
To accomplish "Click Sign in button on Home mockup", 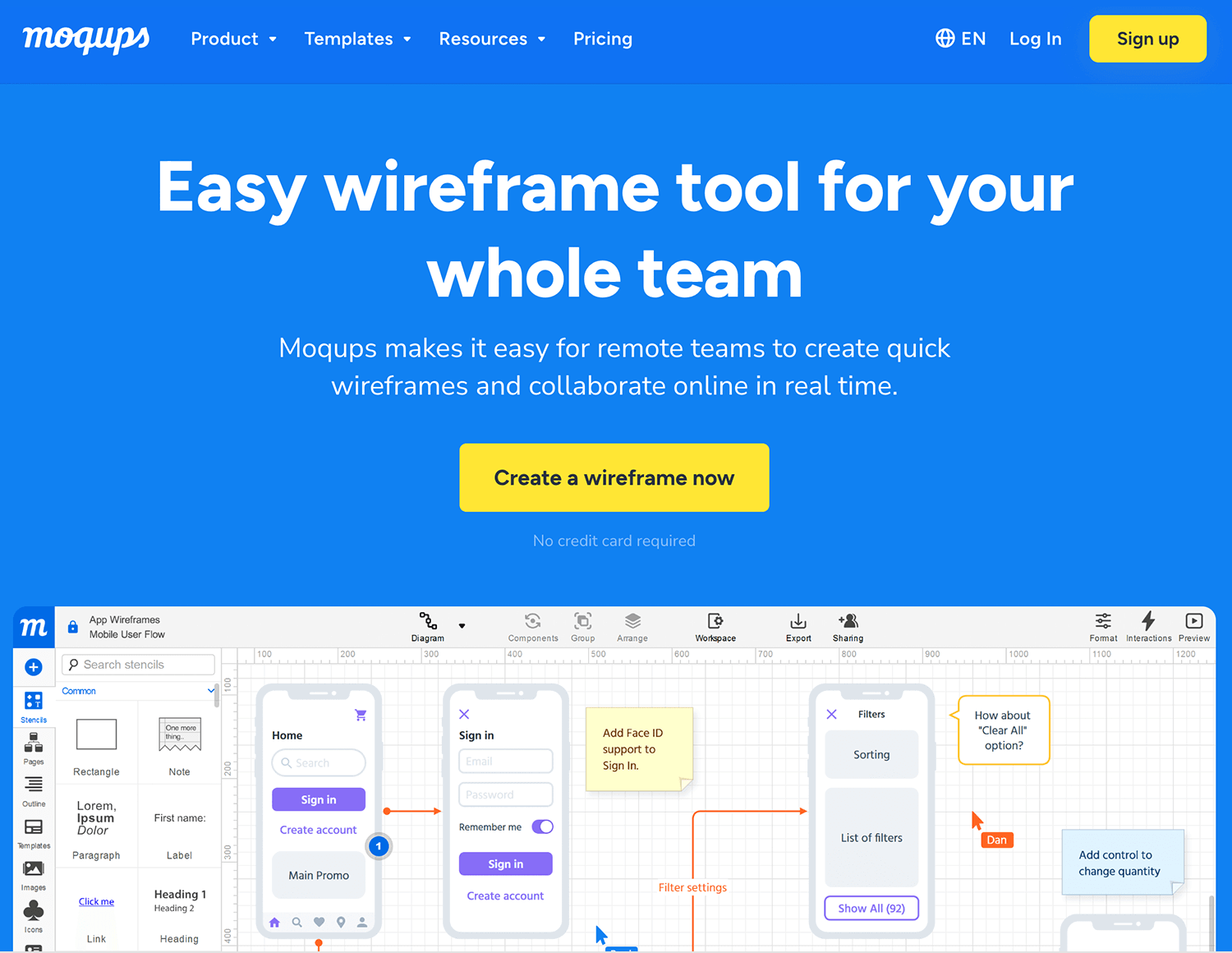I will [x=319, y=799].
